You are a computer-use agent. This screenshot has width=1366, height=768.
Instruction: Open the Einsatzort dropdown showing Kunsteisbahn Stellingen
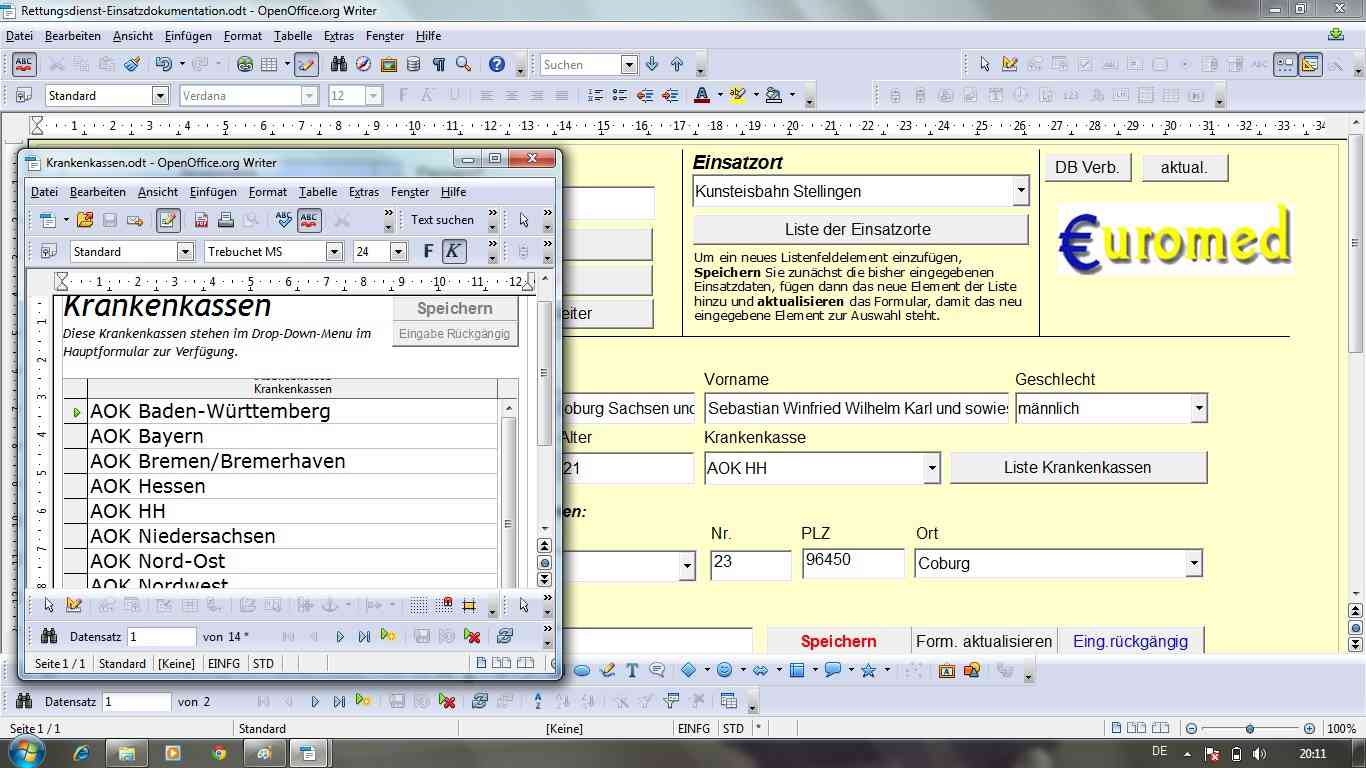pyautogui.click(x=1021, y=190)
